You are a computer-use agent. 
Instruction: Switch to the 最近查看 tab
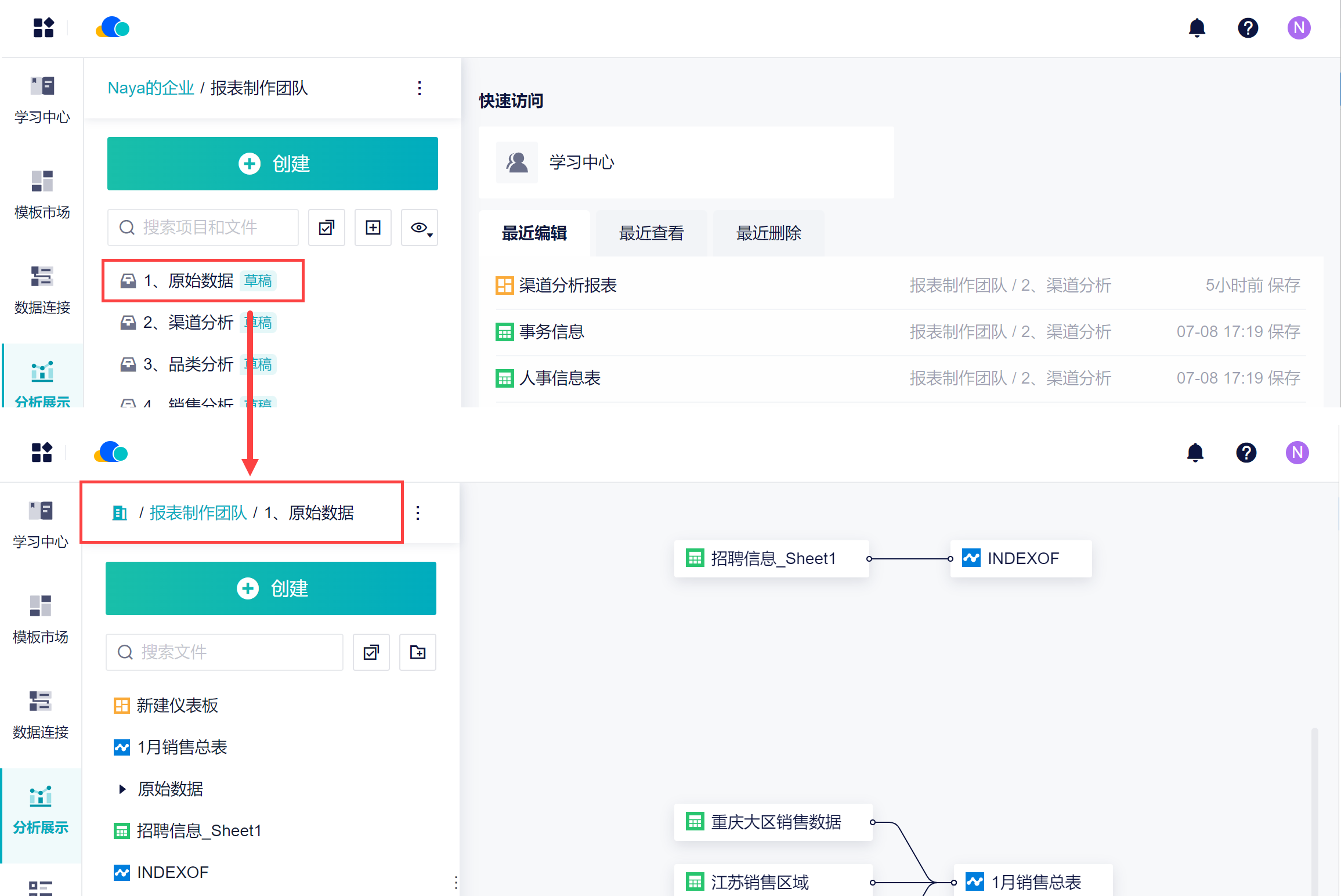pos(652,233)
